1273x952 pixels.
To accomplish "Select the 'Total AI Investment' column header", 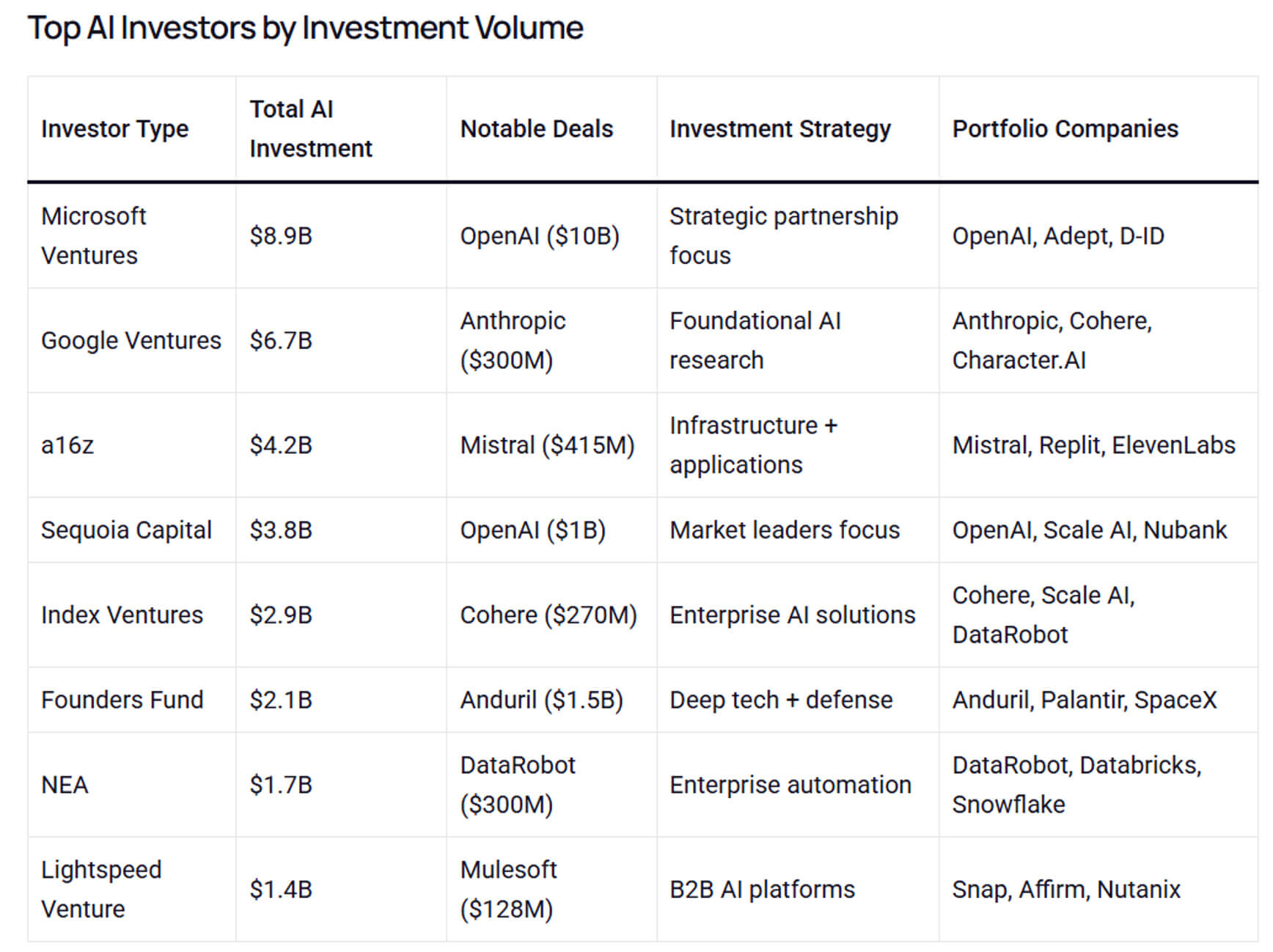I will [310, 129].
